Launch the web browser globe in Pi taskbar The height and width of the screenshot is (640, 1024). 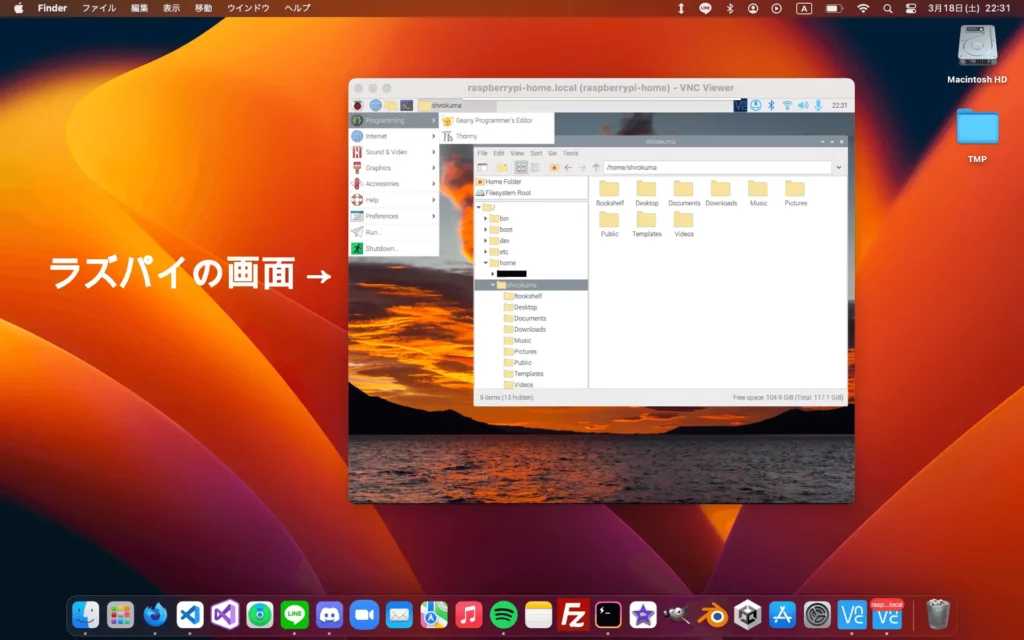point(375,105)
